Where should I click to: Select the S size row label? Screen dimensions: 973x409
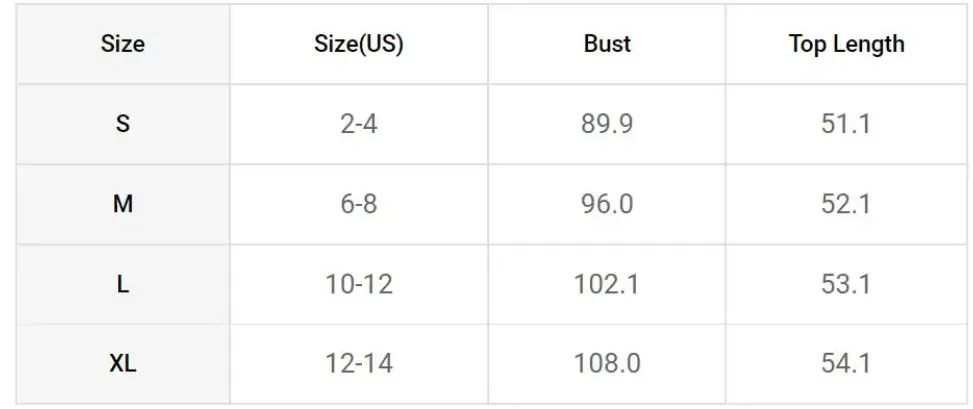123,124
